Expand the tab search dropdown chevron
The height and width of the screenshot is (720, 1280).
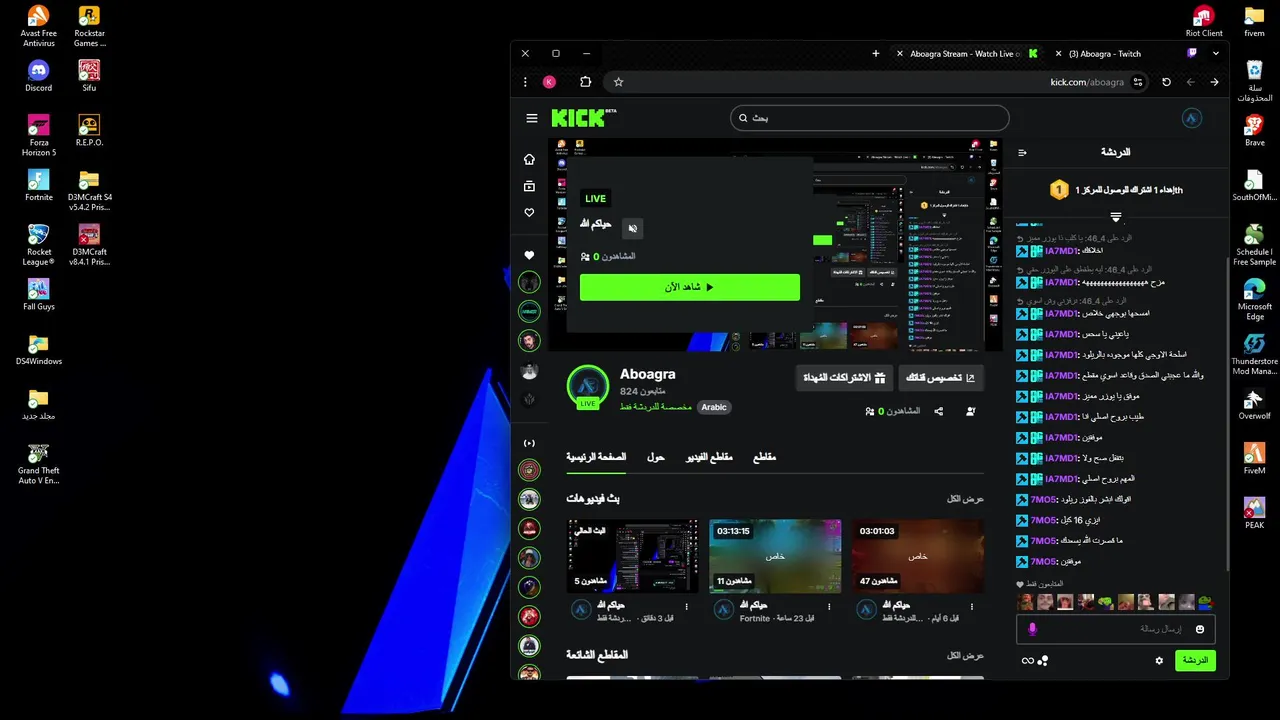[1216, 54]
